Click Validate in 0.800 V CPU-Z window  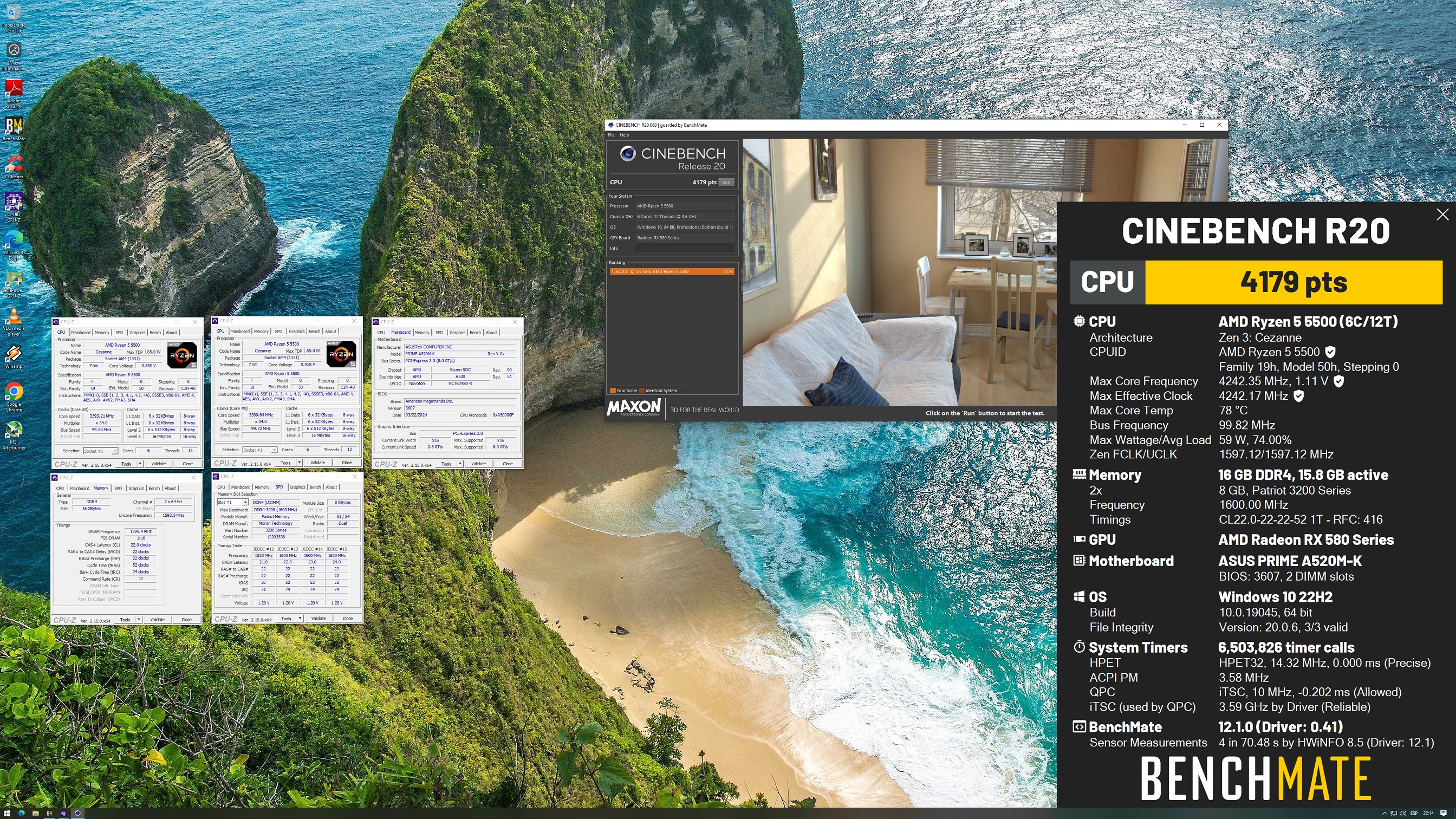point(158,464)
